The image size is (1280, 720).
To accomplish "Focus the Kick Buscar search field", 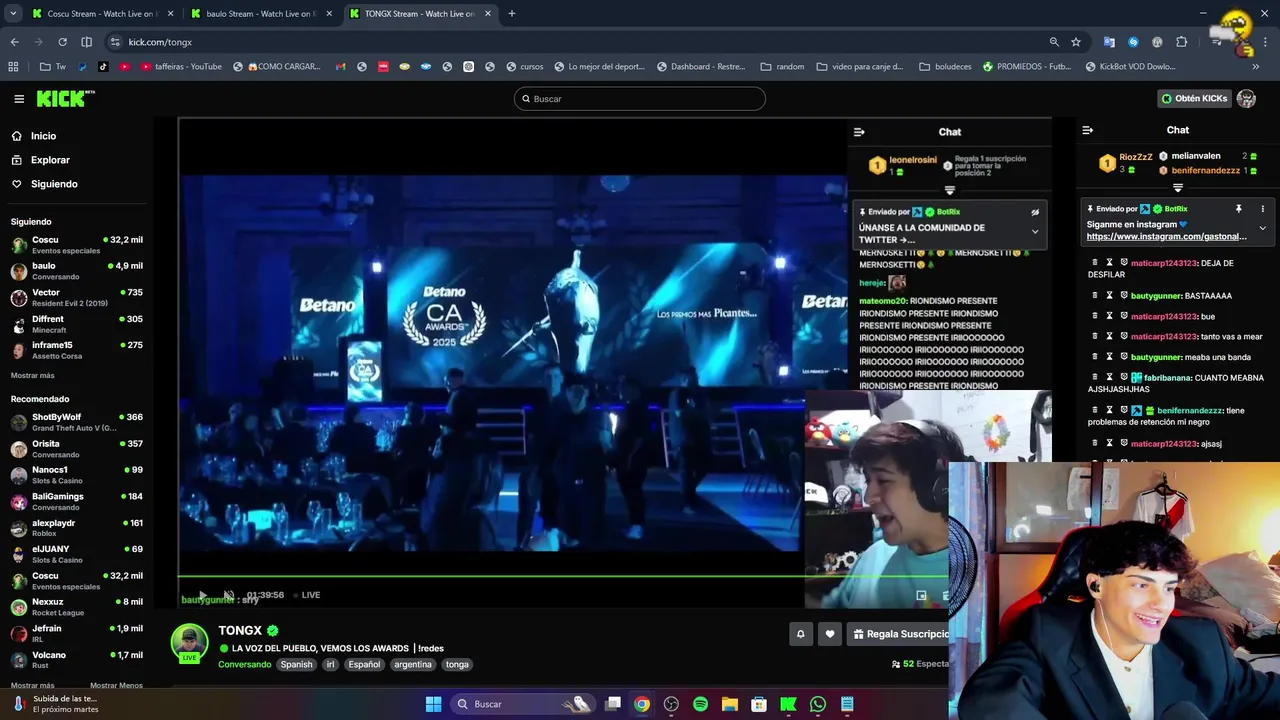I will 640,99.
